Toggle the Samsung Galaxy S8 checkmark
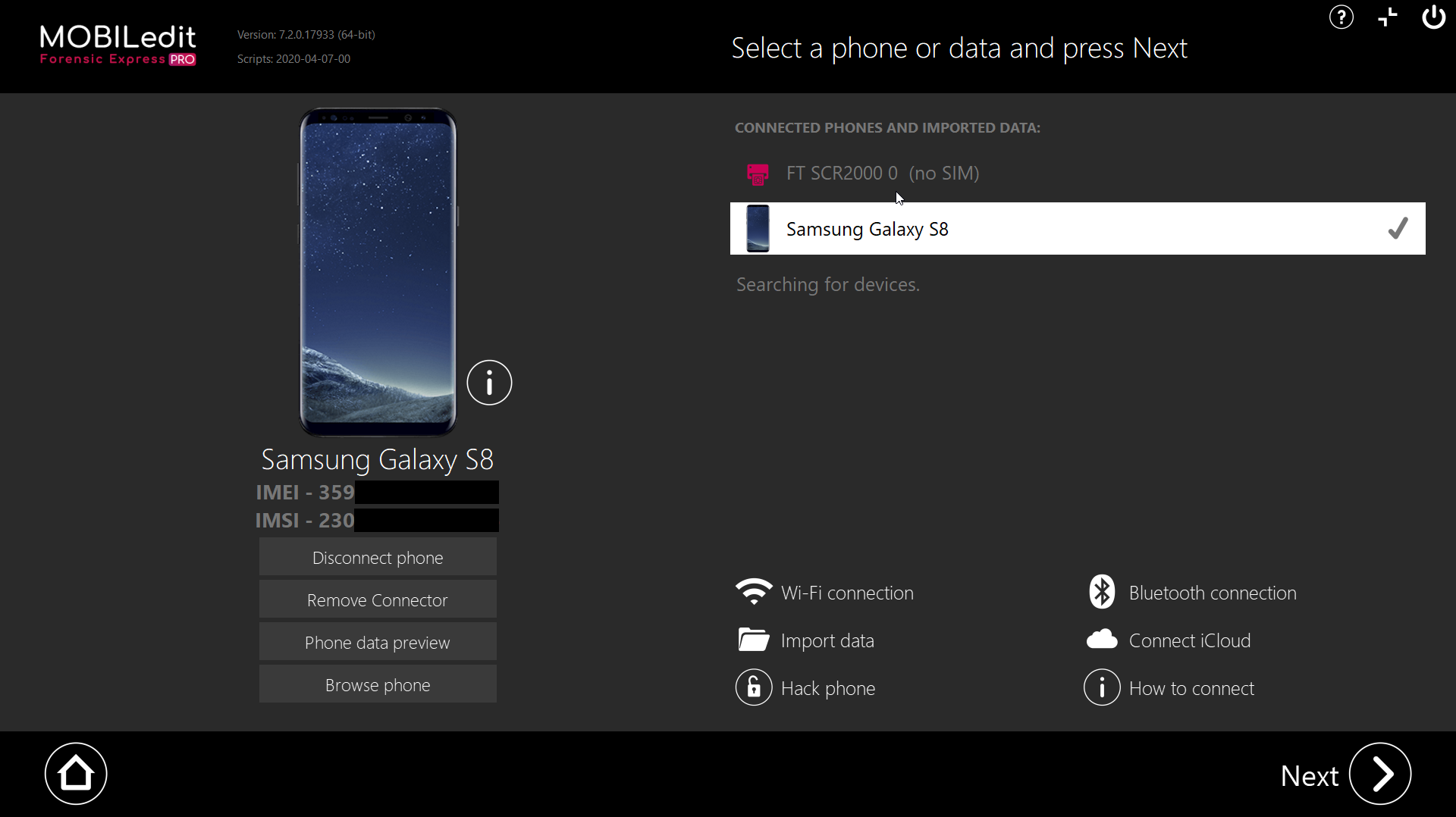This screenshot has width=1456, height=817. click(x=1398, y=228)
